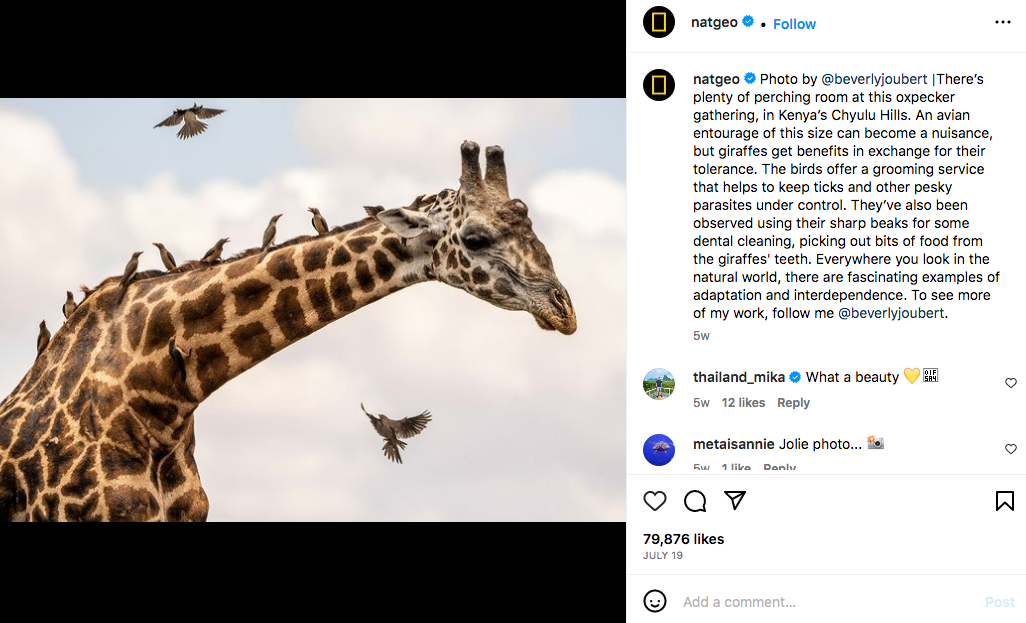Viewport: 1026px width, 623px height.
Task: View the 79,876 likes list
Action: pos(683,539)
